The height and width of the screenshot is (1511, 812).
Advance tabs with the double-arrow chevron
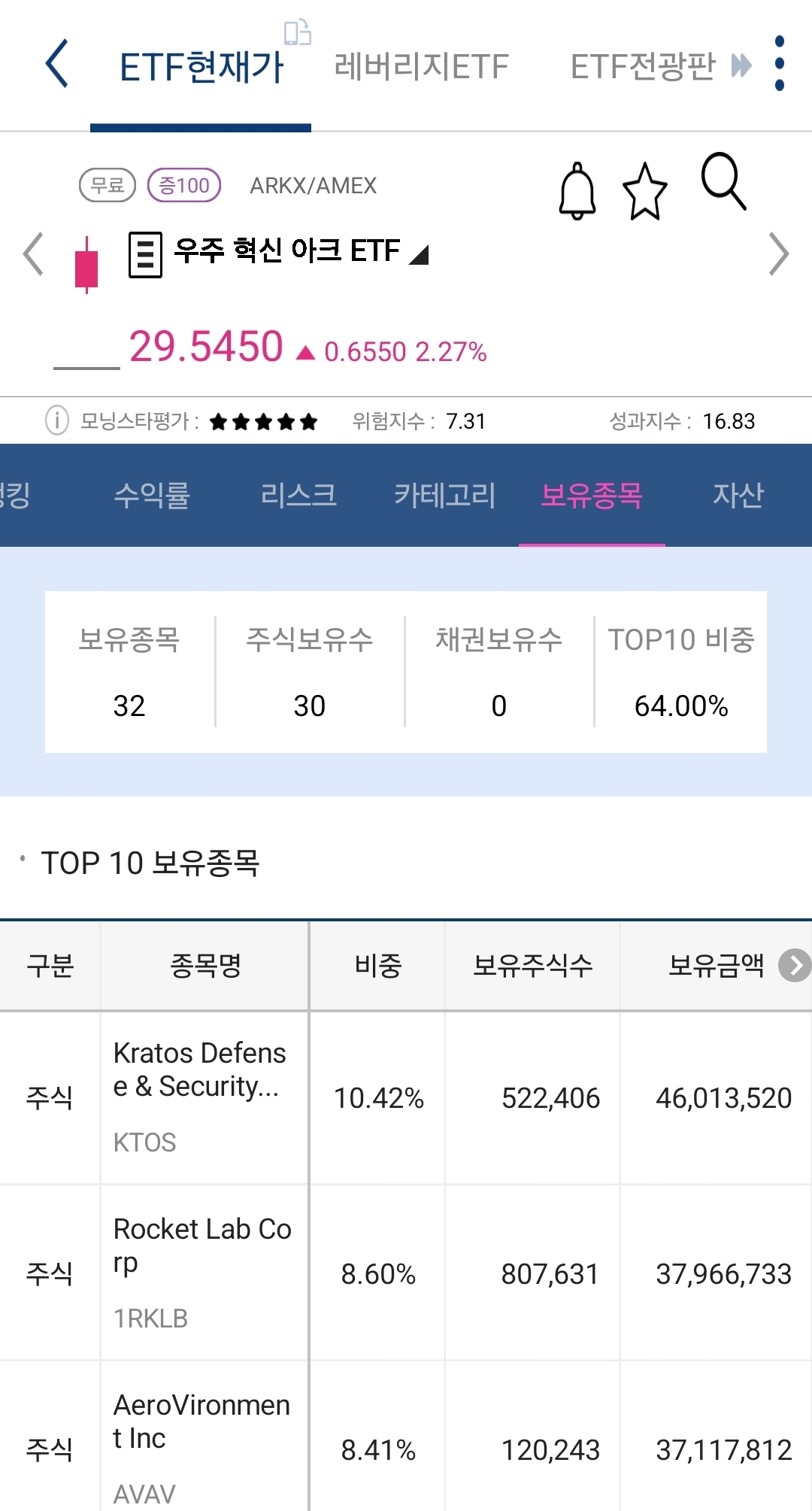point(741,66)
